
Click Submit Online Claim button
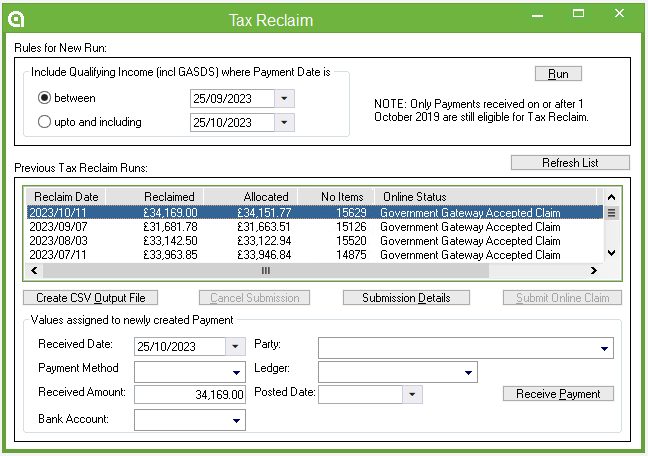[562, 298]
